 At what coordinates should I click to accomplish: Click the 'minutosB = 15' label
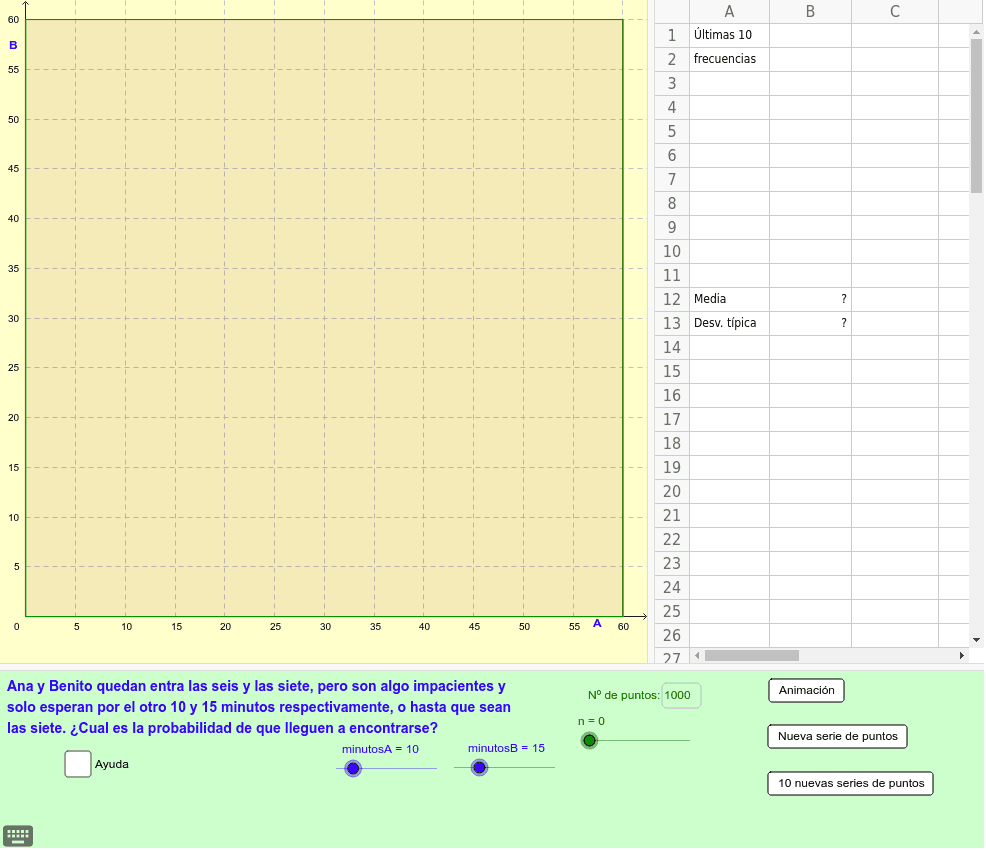[x=506, y=748]
